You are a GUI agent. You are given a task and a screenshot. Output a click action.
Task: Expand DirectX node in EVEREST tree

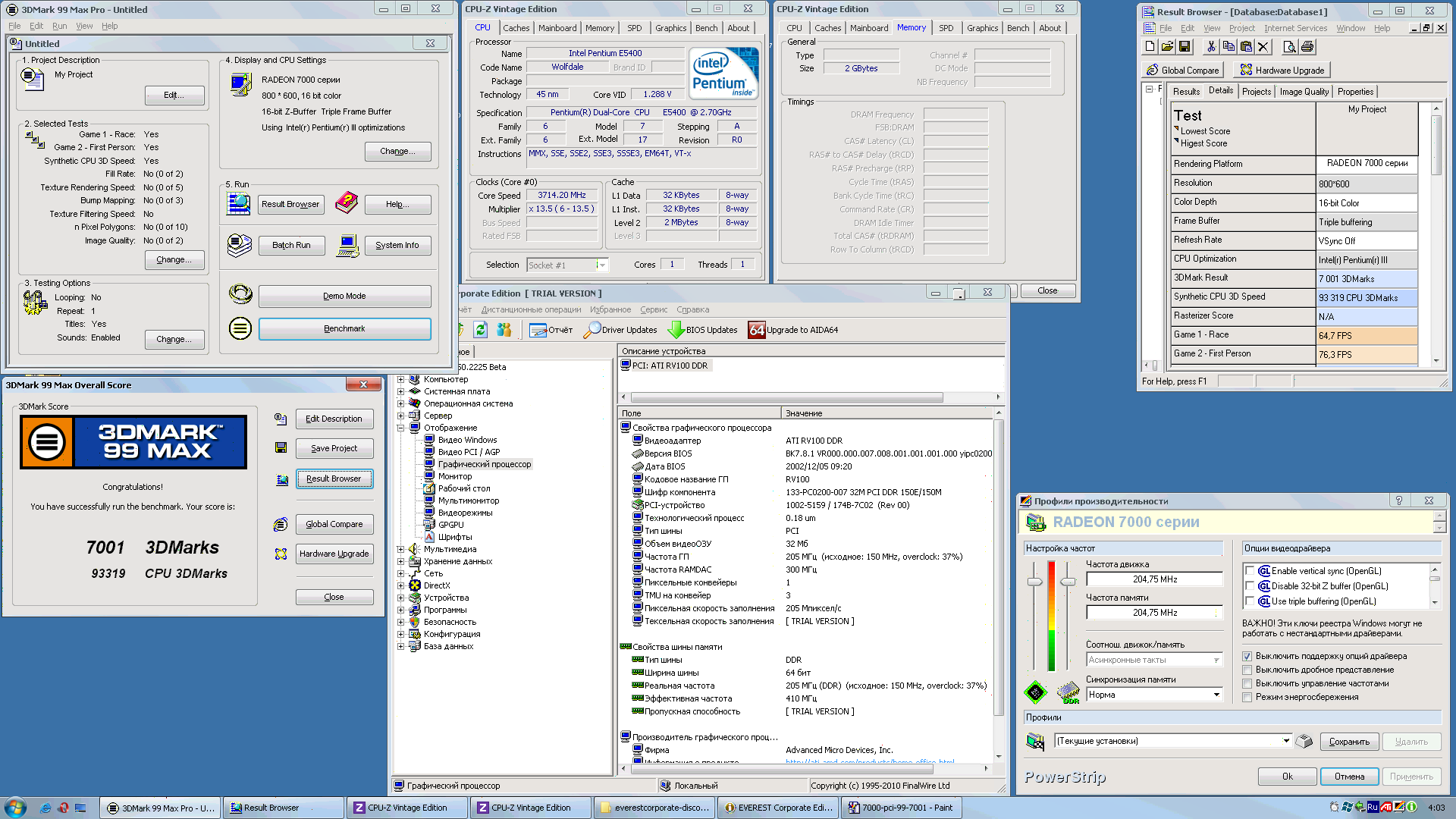coord(401,585)
